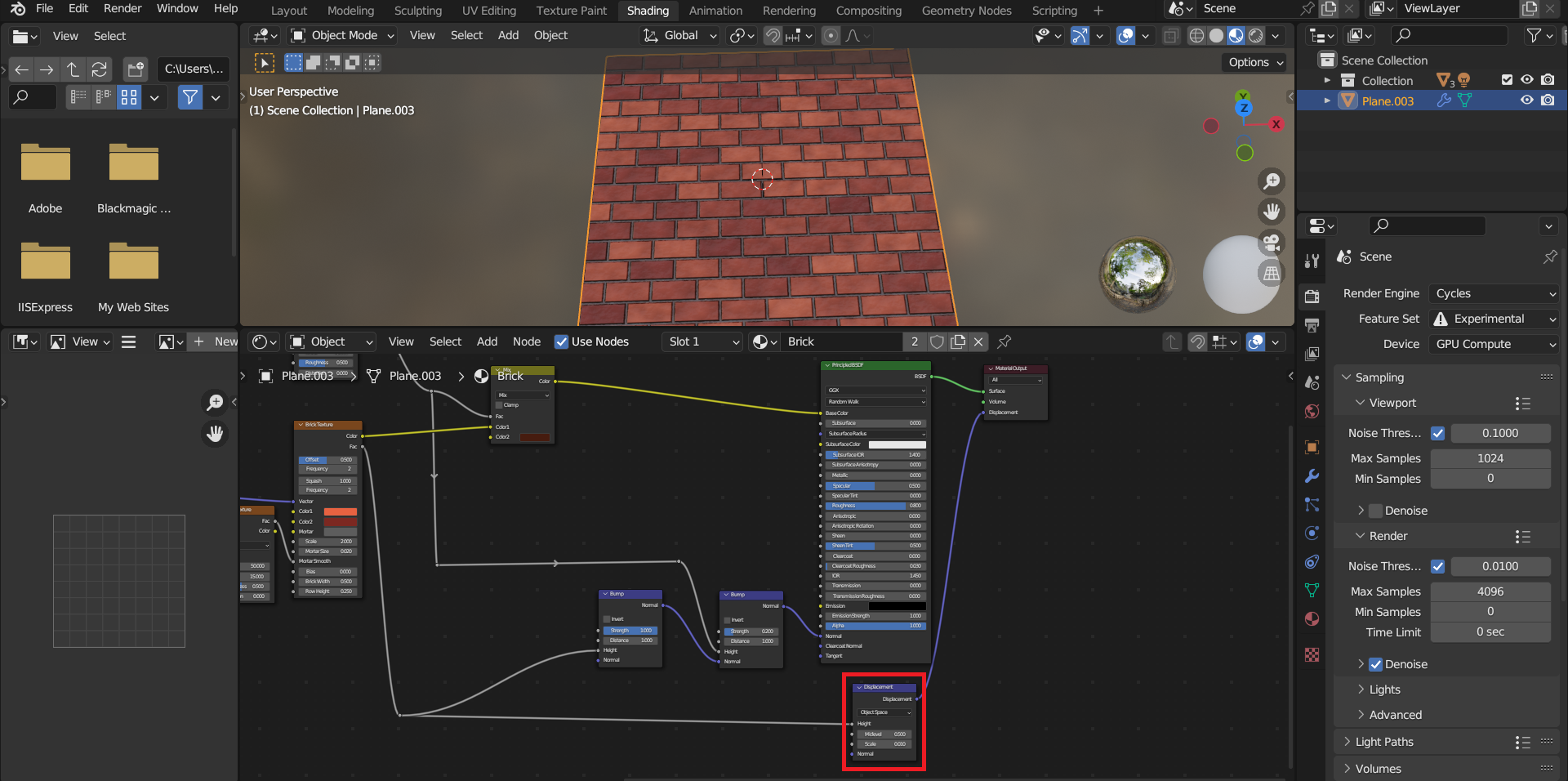Screen dimensions: 1568x781
Task: Hide Plane.003 using its eye icon
Action: click(1526, 100)
